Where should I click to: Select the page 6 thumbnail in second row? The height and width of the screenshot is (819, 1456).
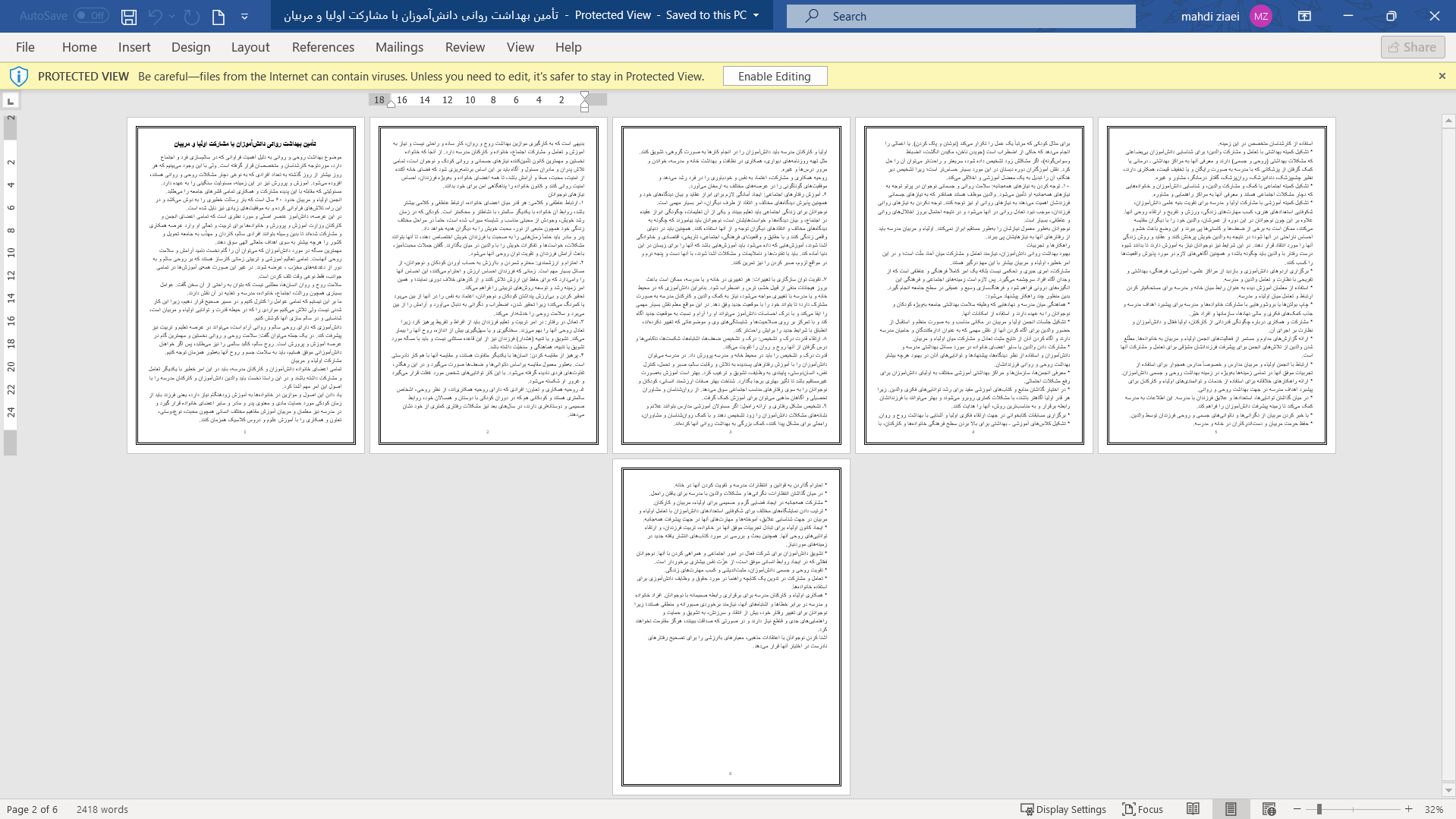point(731,627)
